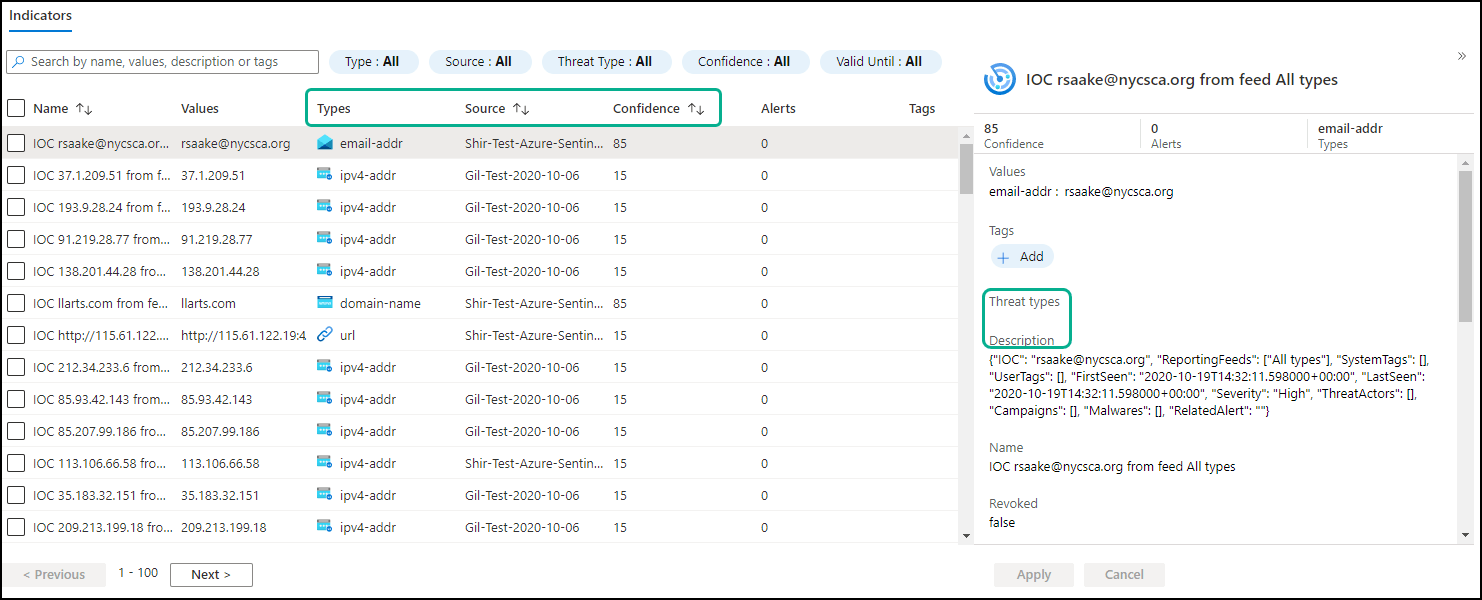This screenshot has width=1482, height=600.
Task: Go to Next page of indicators
Action: point(211,574)
